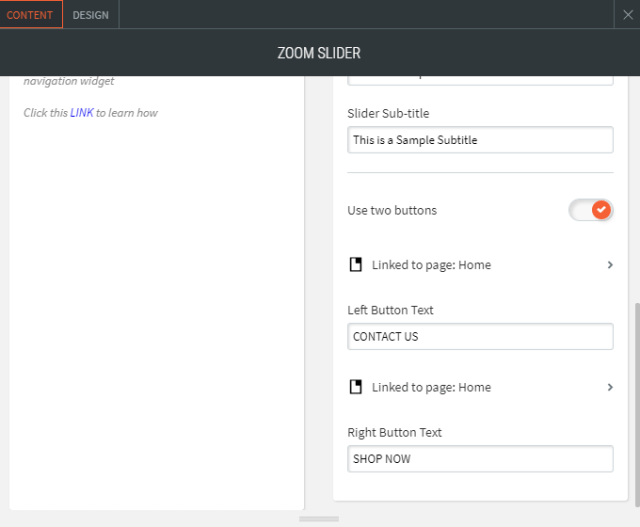Image resolution: width=640 pixels, height=527 pixels.
Task: Toggle the Use two buttons switch
Action: [x=590, y=210]
